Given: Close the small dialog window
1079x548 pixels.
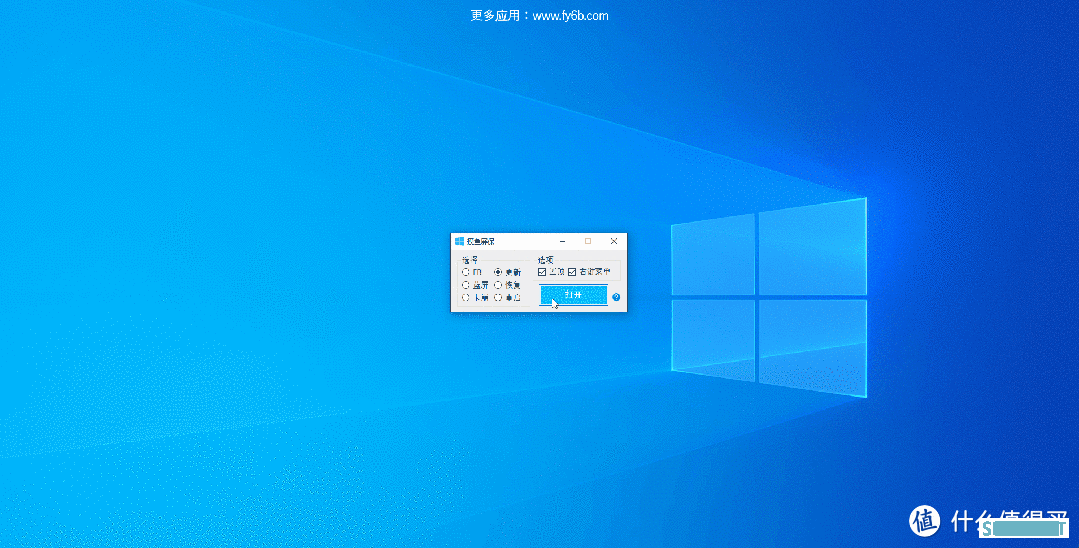Looking at the screenshot, I should tap(614, 241).
